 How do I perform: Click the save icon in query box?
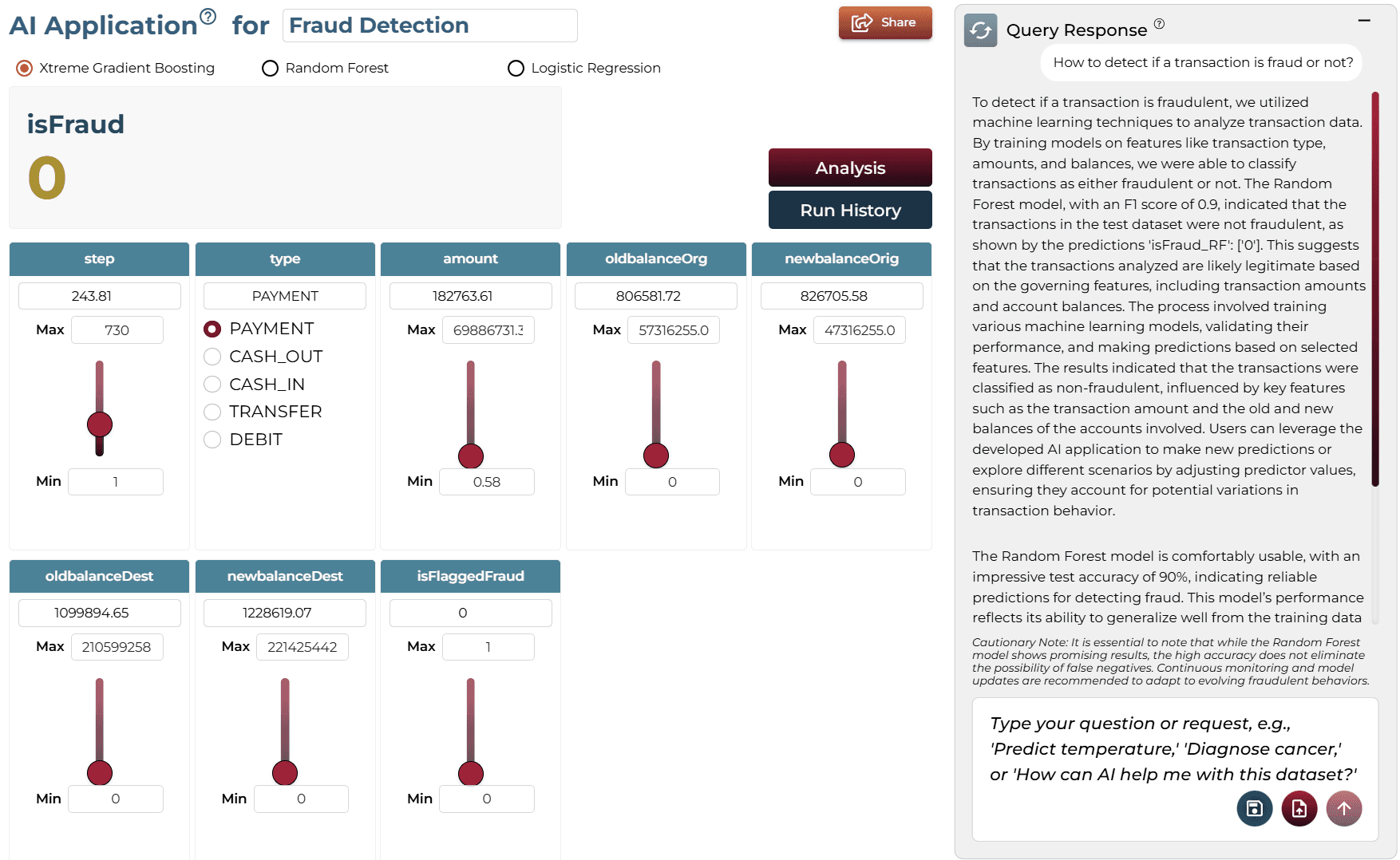click(x=1254, y=808)
